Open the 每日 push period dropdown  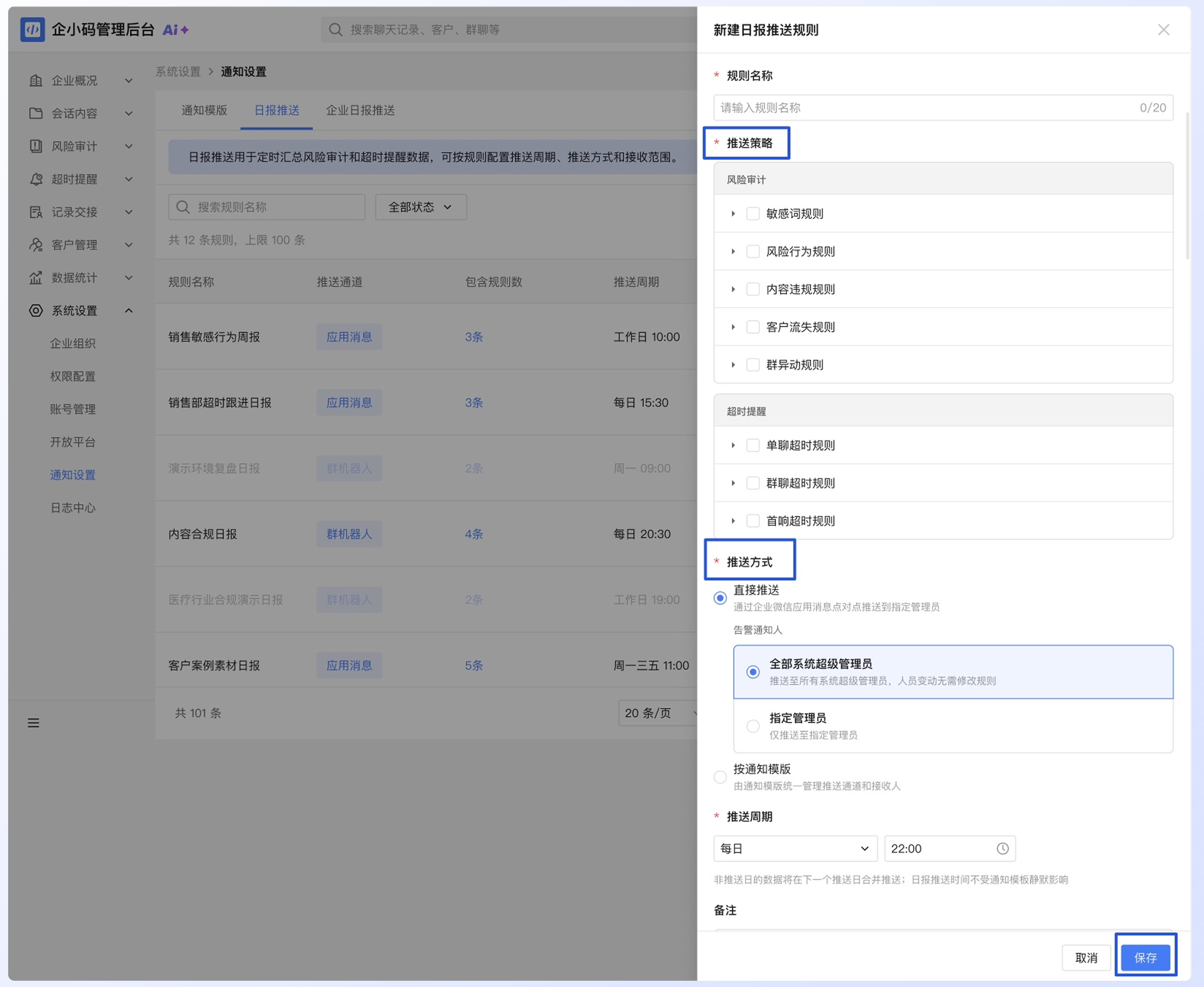click(795, 848)
